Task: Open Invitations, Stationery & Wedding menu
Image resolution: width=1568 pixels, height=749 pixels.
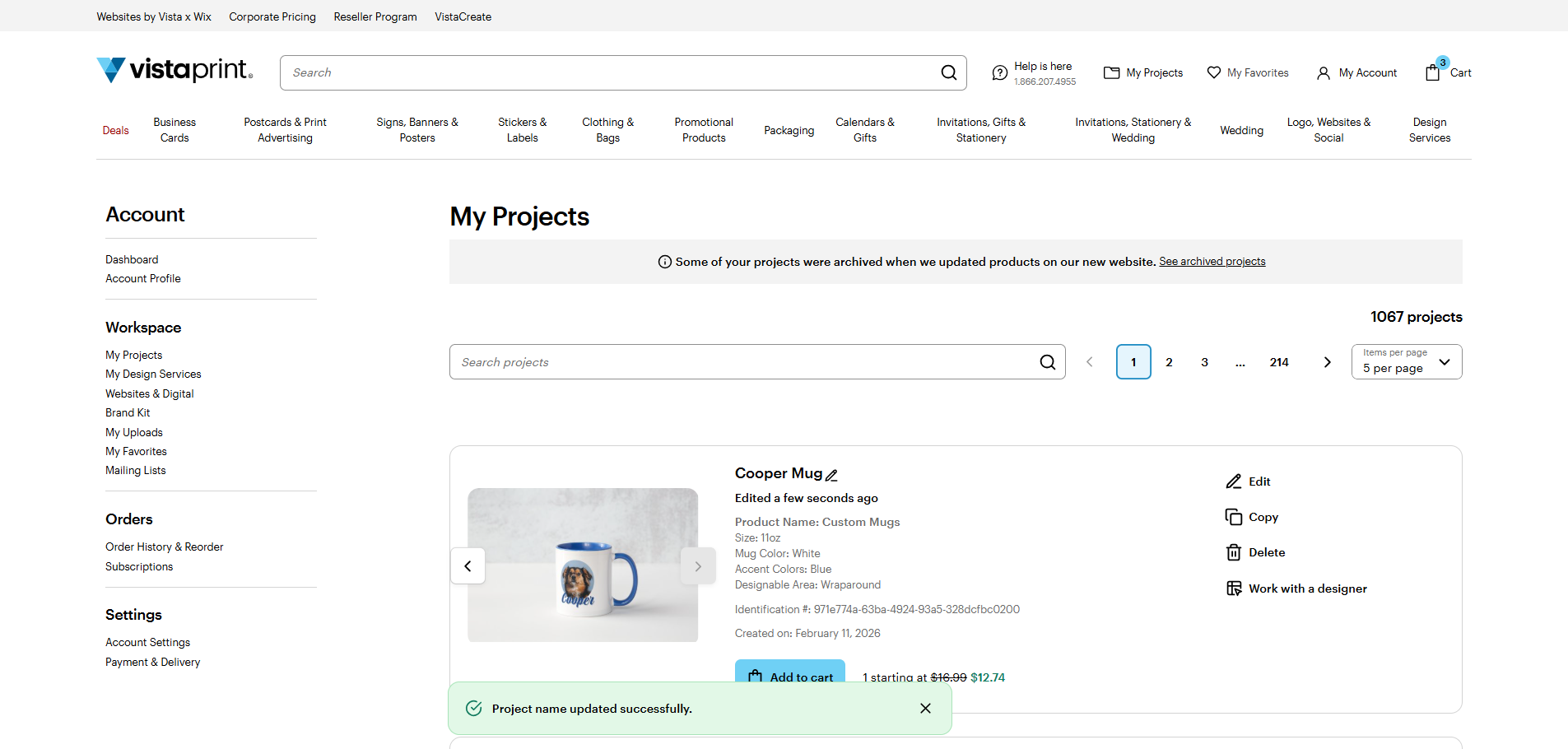Action: [1133, 130]
